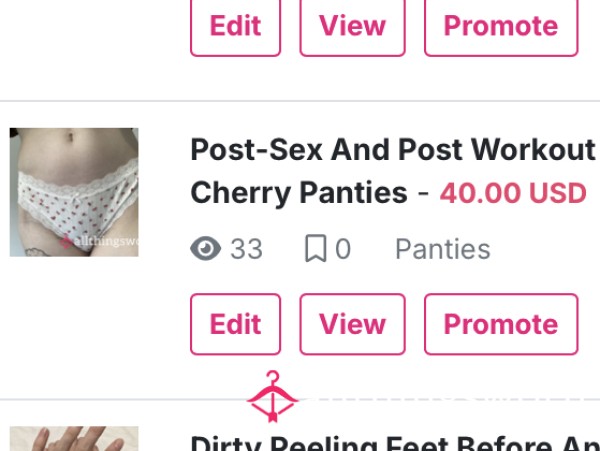Click View on the topmost listing
Screen dimensions: 600x451
tap(352, 27)
